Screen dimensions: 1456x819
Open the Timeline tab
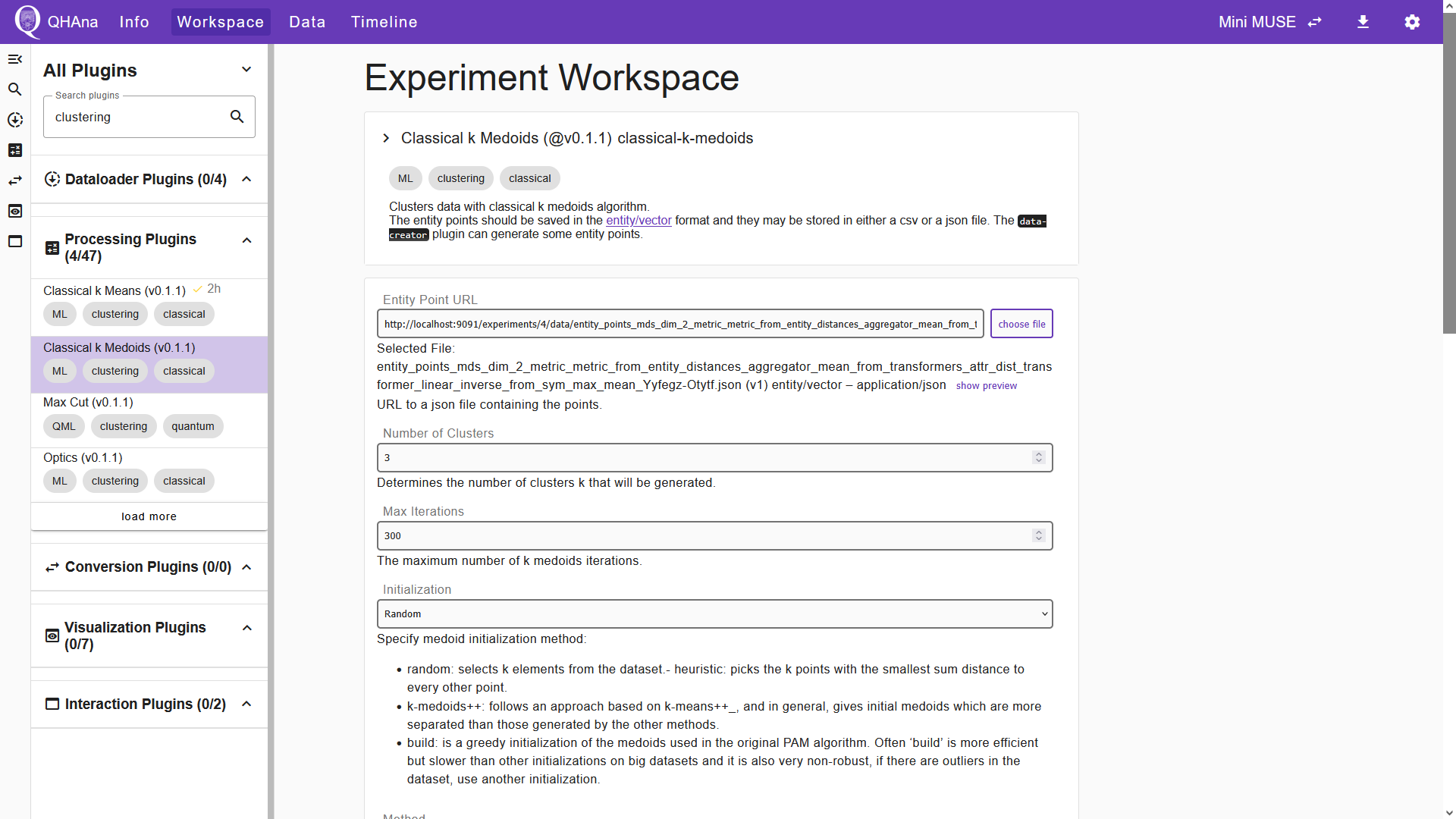(384, 22)
